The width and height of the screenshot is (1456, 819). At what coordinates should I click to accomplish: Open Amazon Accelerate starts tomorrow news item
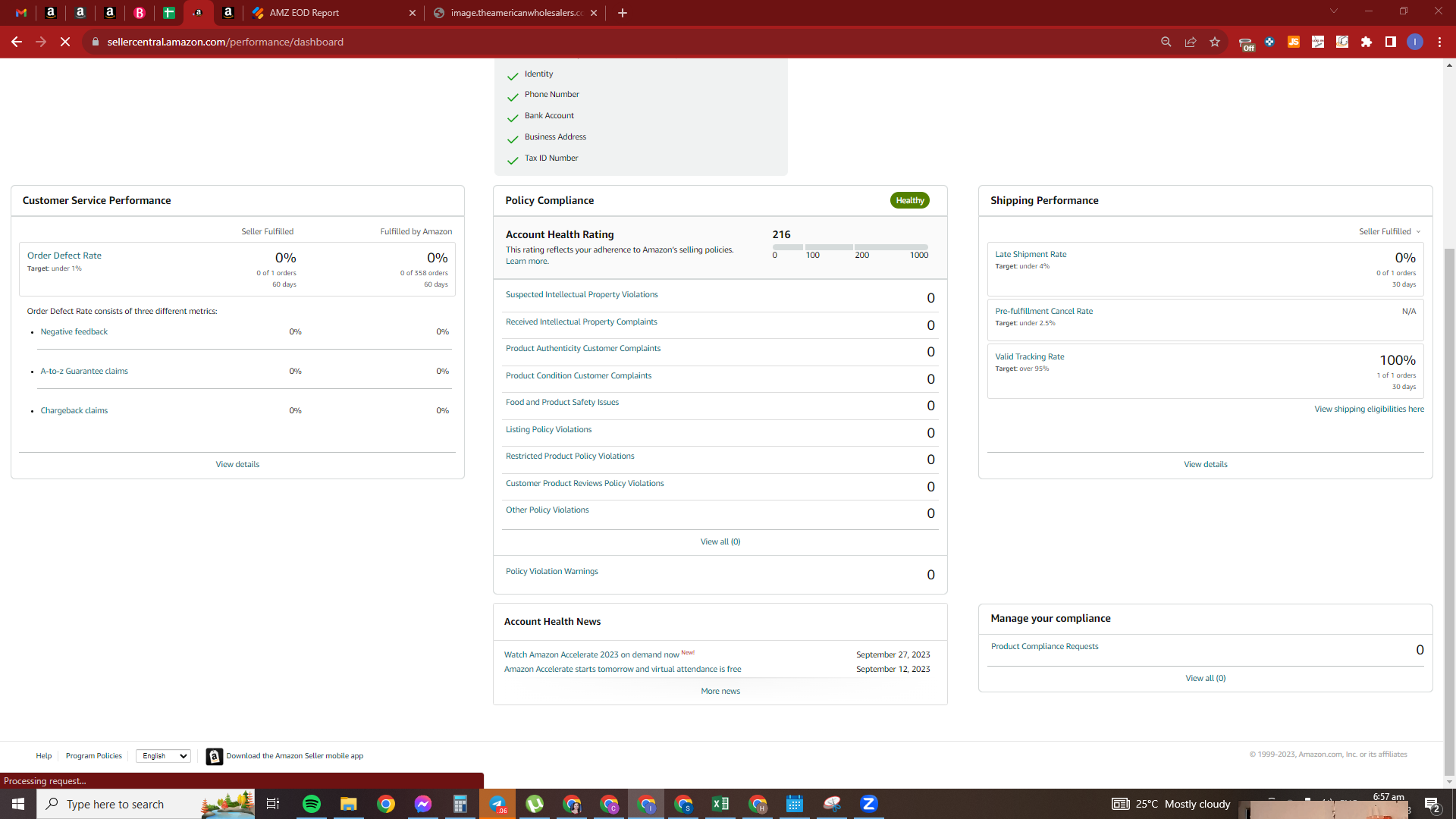point(623,669)
